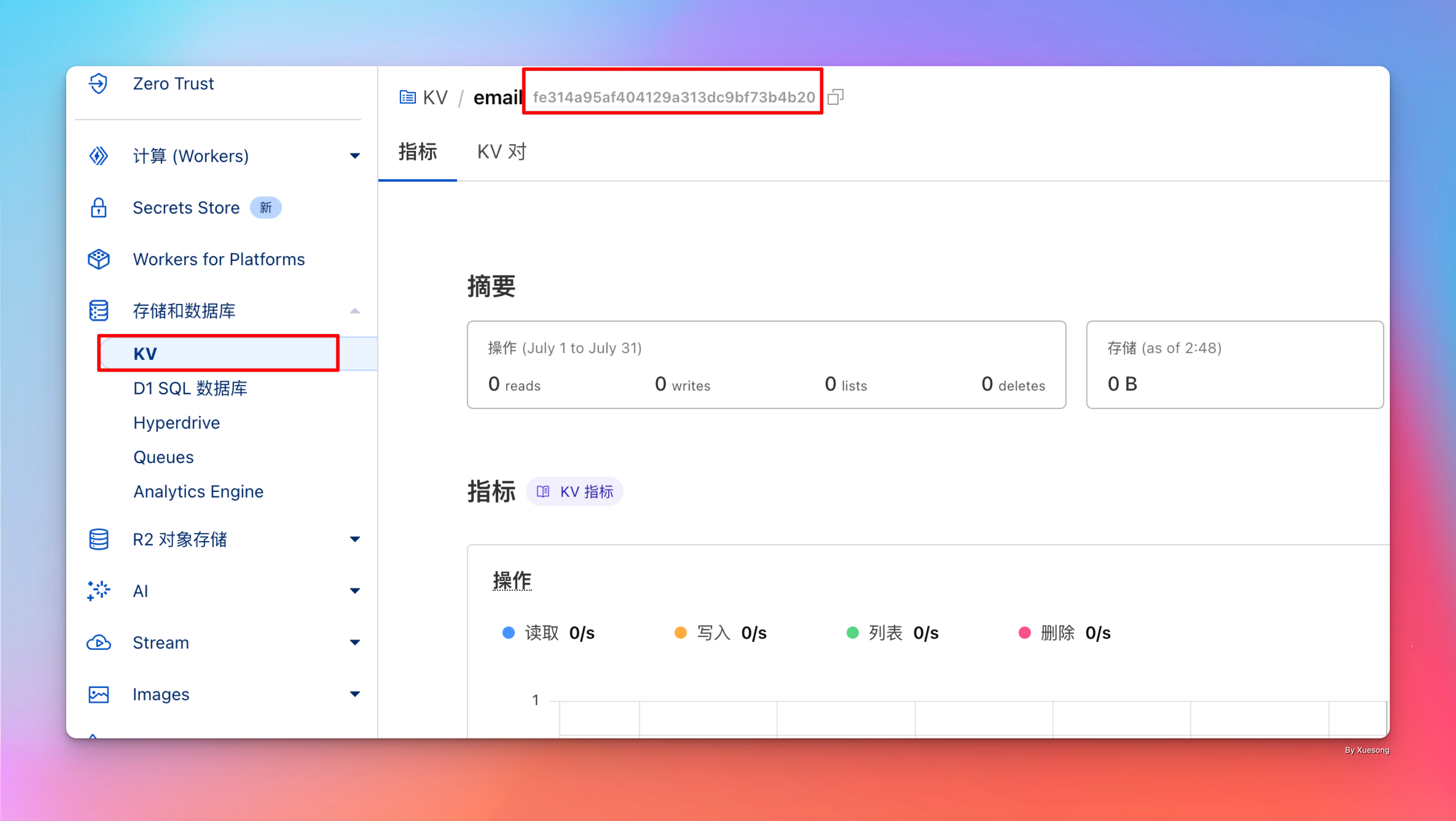Click the 0 deletes value
The width and height of the screenshot is (1456, 821).
[x=1013, y=384]
